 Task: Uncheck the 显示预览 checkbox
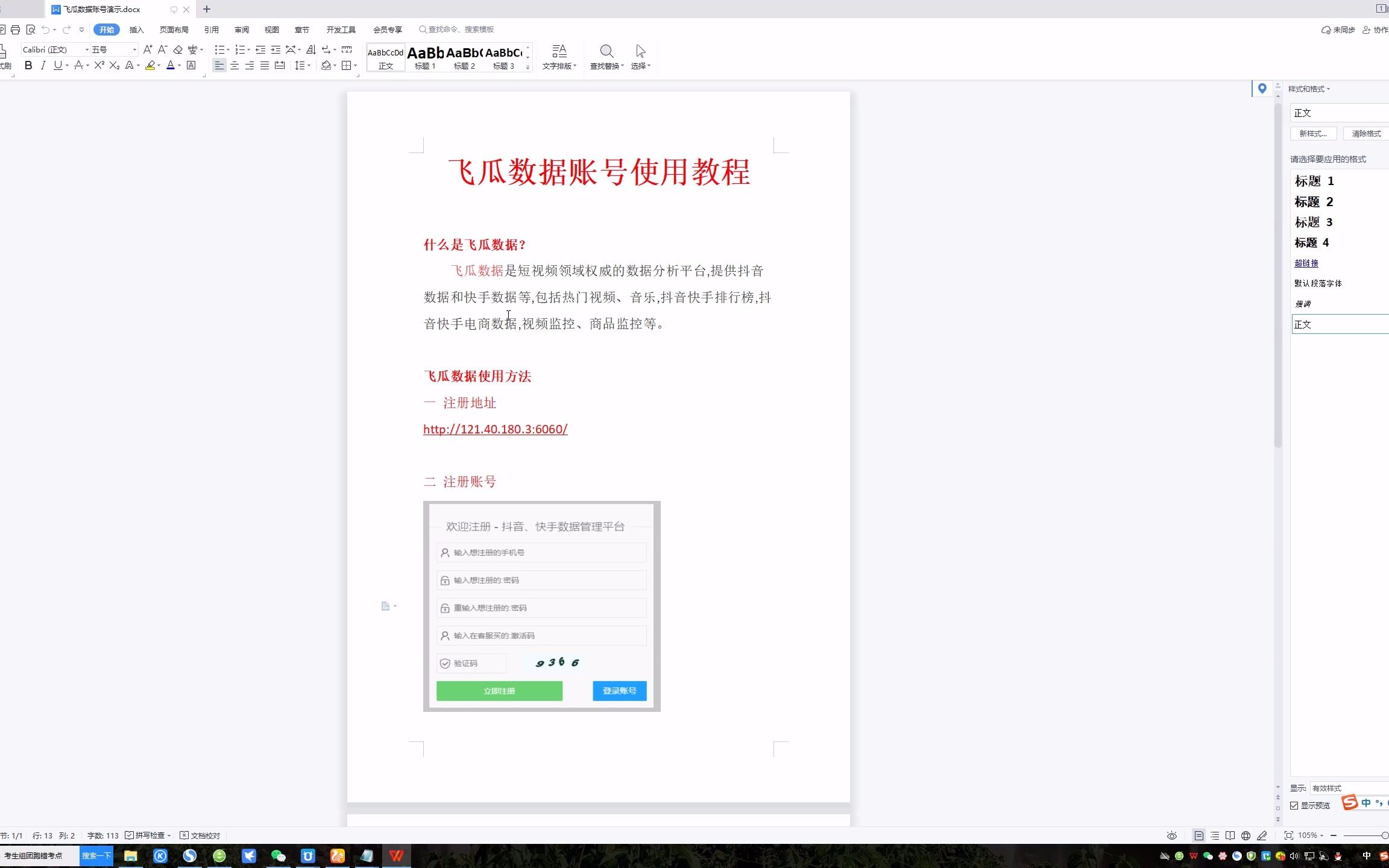pyautogui.click(x=1294, y=805)
